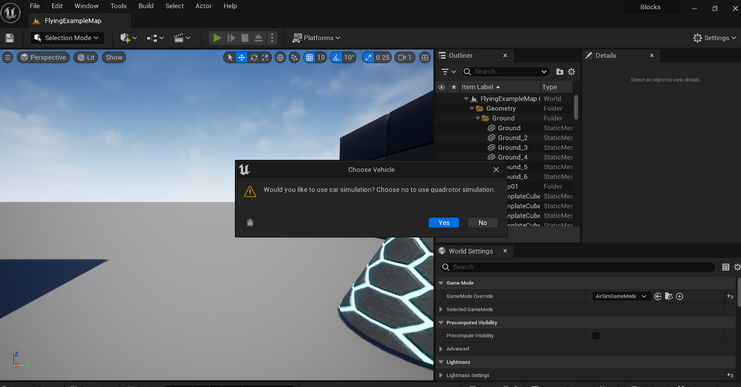This screenshot has height=387, width=741.
Task: Open the Perspective view mode menu
Action: pos(43,57)
